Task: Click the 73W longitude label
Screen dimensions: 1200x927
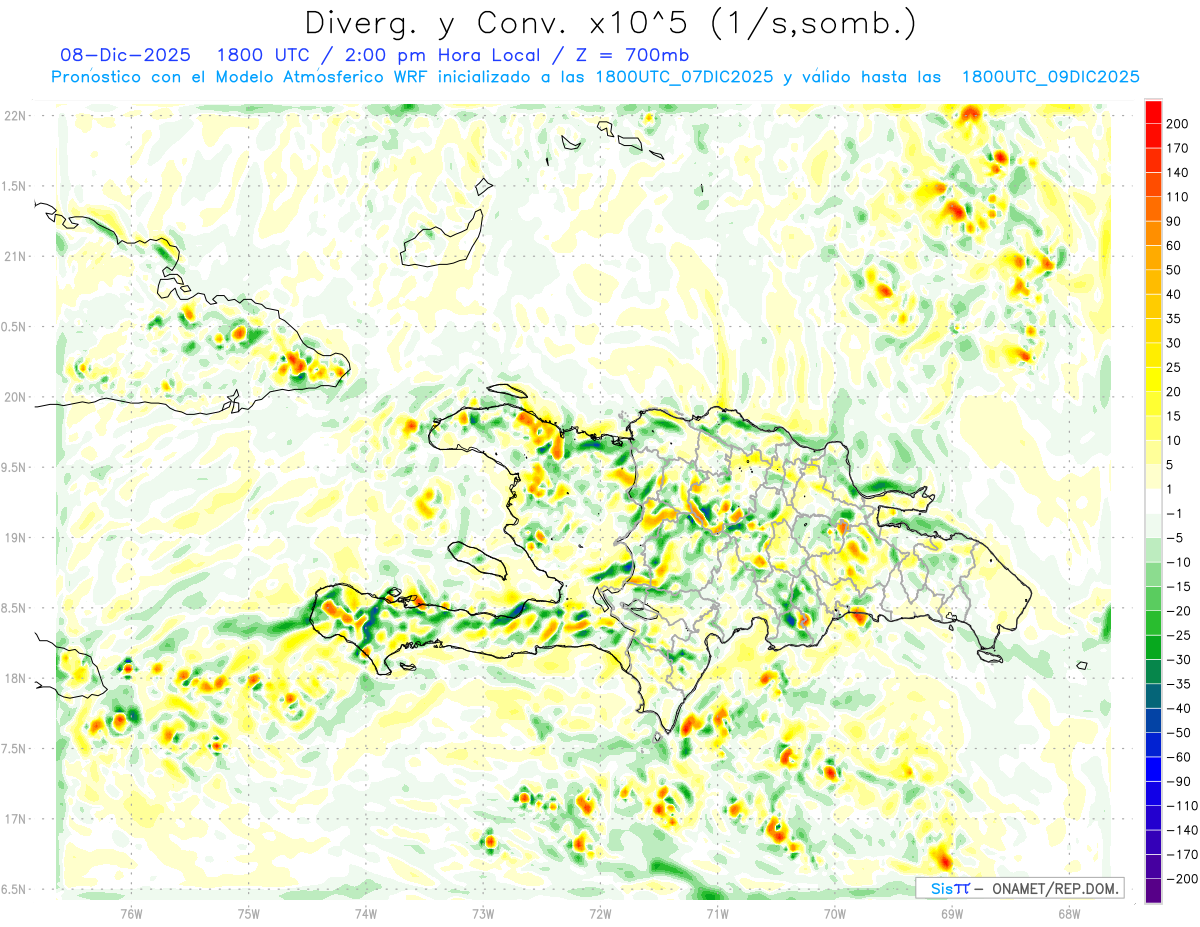Action: (x=483, y=912)
